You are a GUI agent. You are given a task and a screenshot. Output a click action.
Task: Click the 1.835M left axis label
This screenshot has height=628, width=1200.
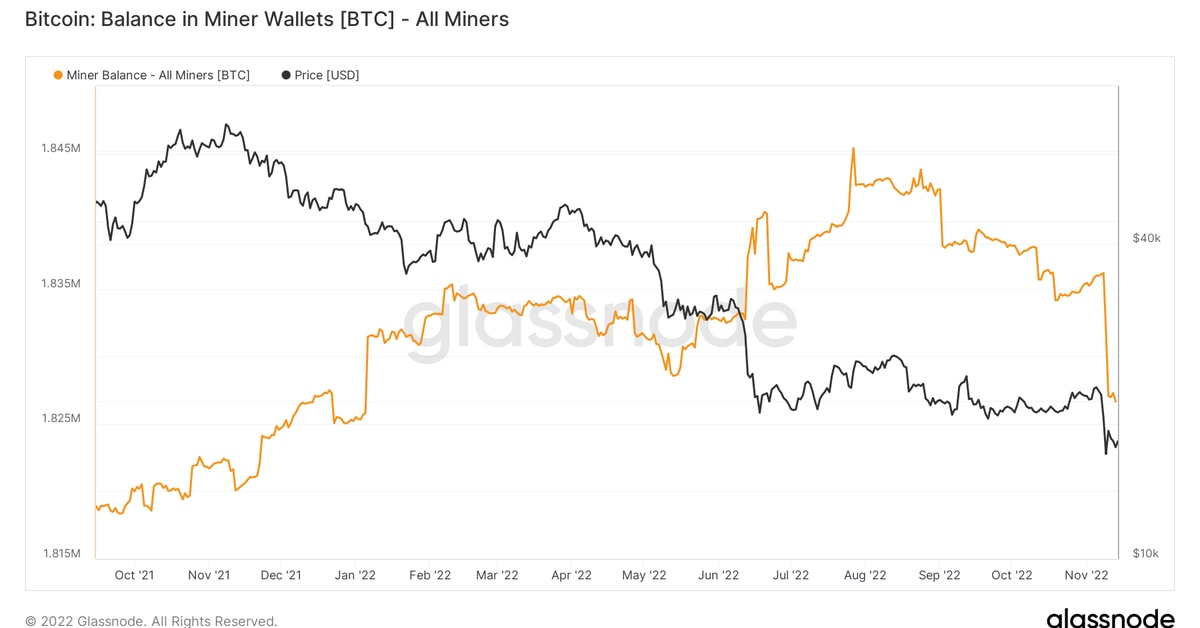pos(60,284)
